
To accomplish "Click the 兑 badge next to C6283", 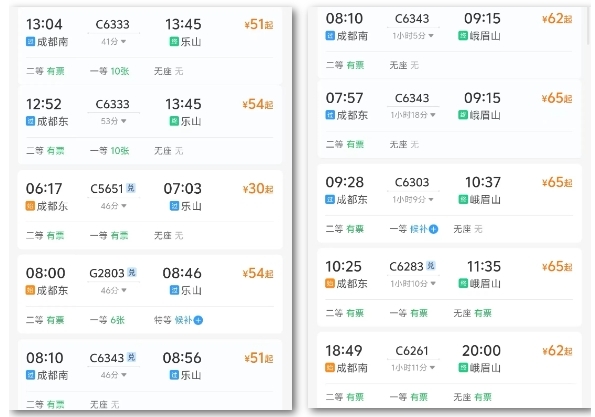I will coord(431,266).
